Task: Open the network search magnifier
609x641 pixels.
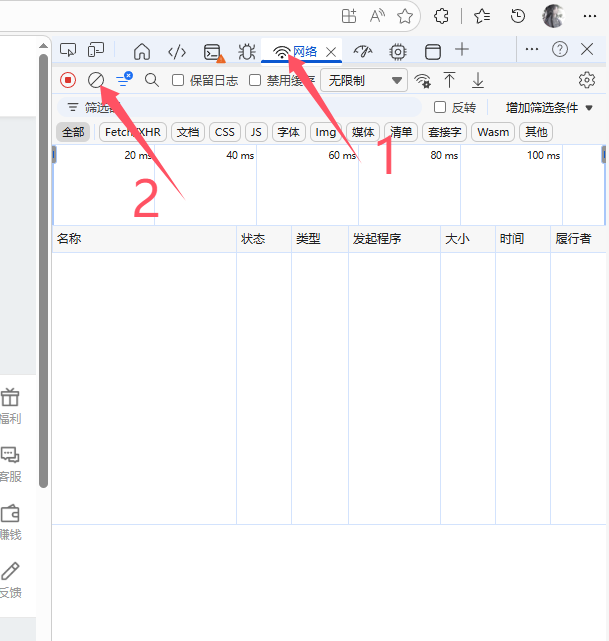Action: [152, 80]
